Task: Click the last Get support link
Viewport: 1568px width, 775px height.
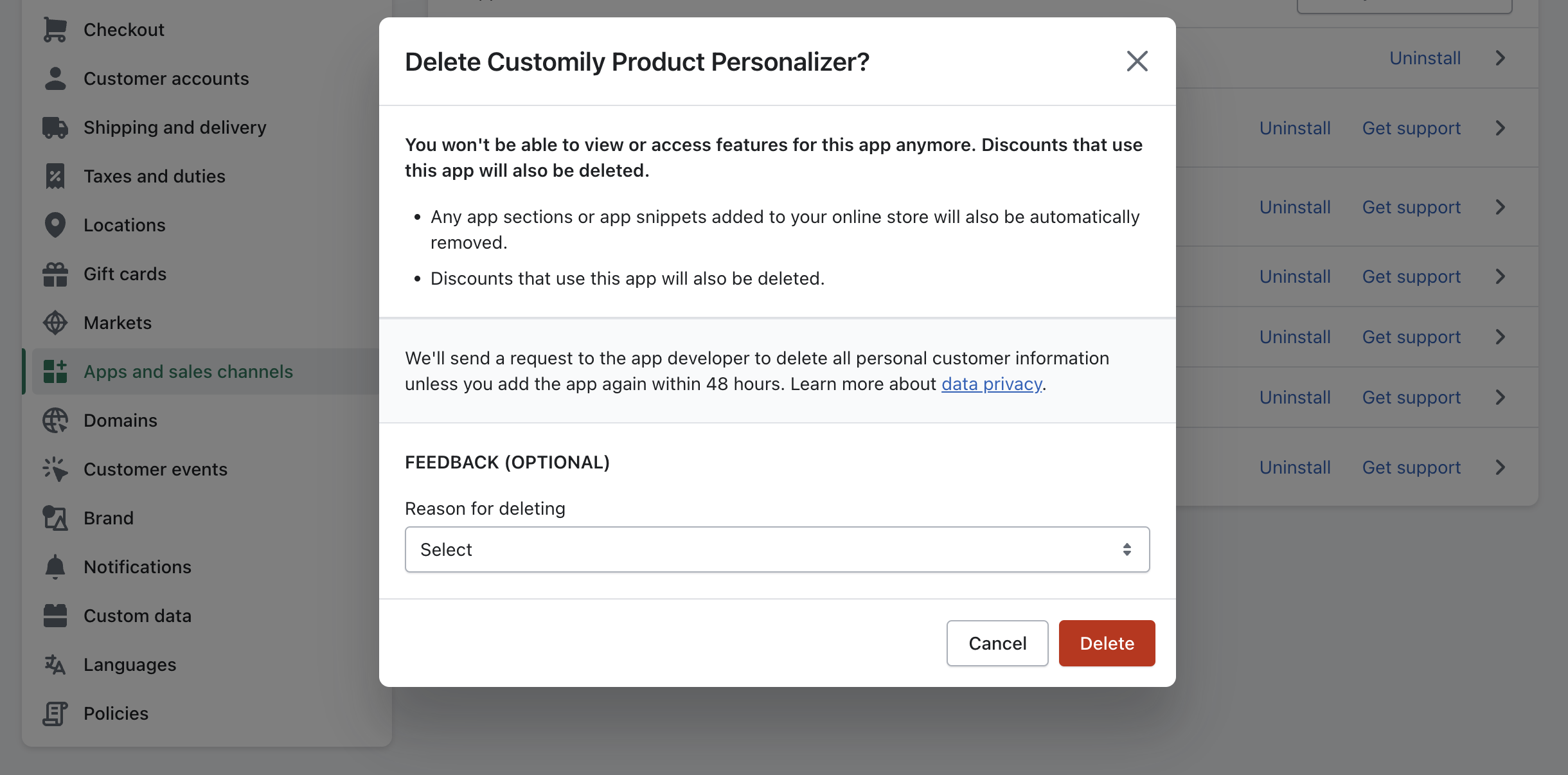Action: [1411, 467]
